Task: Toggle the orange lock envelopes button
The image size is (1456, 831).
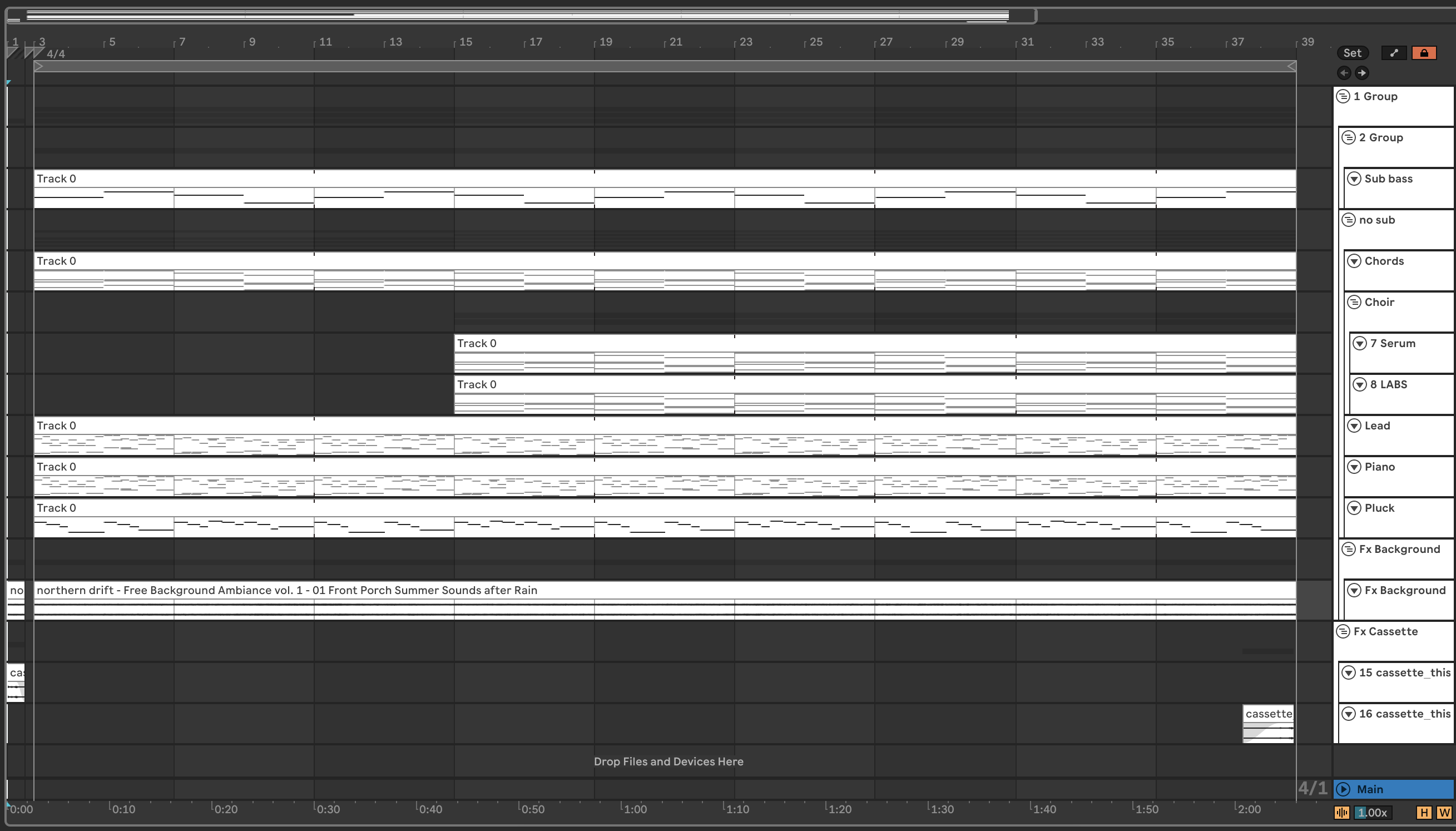Action: pos(1424,53)
